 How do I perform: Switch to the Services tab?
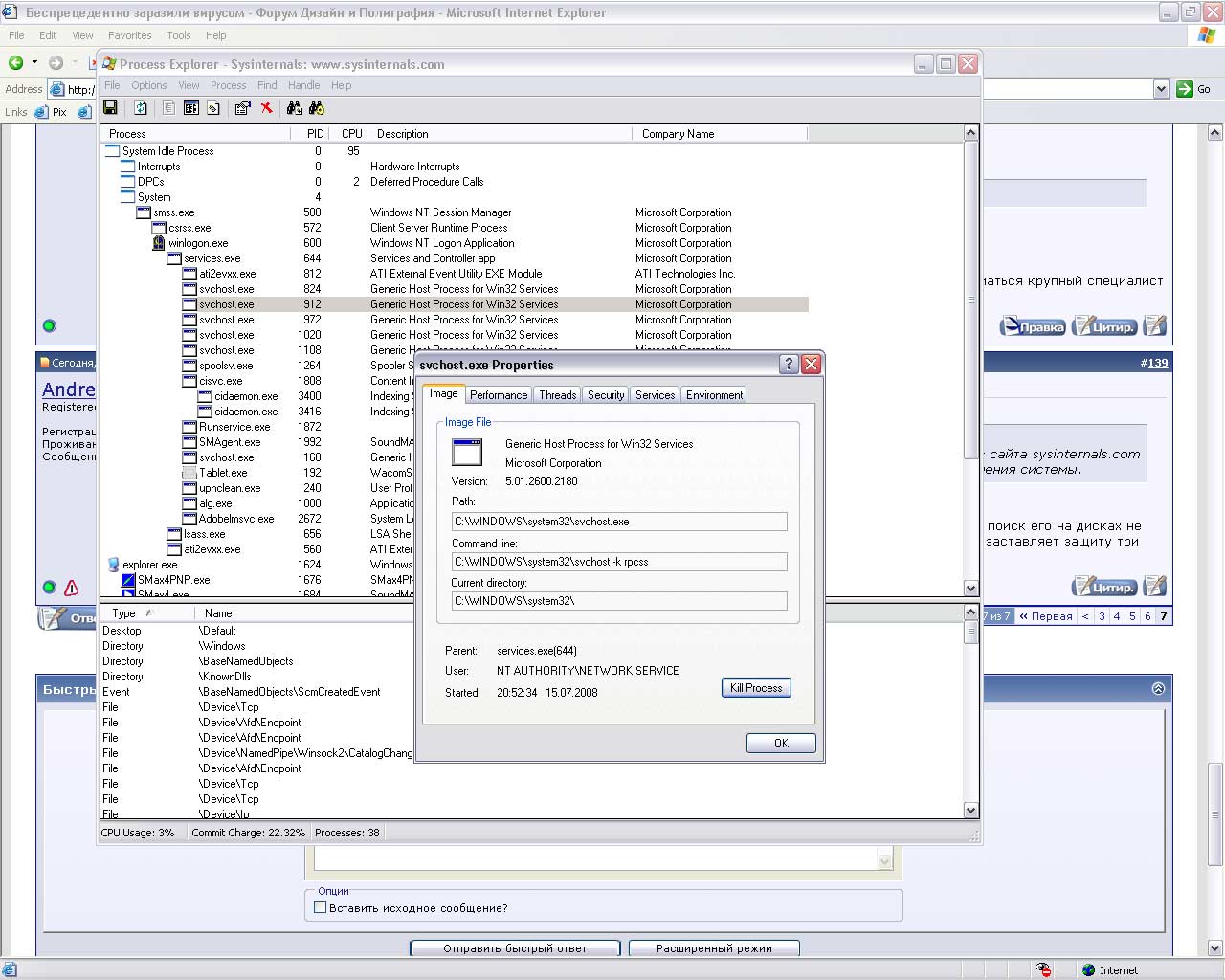click(655, 395)
